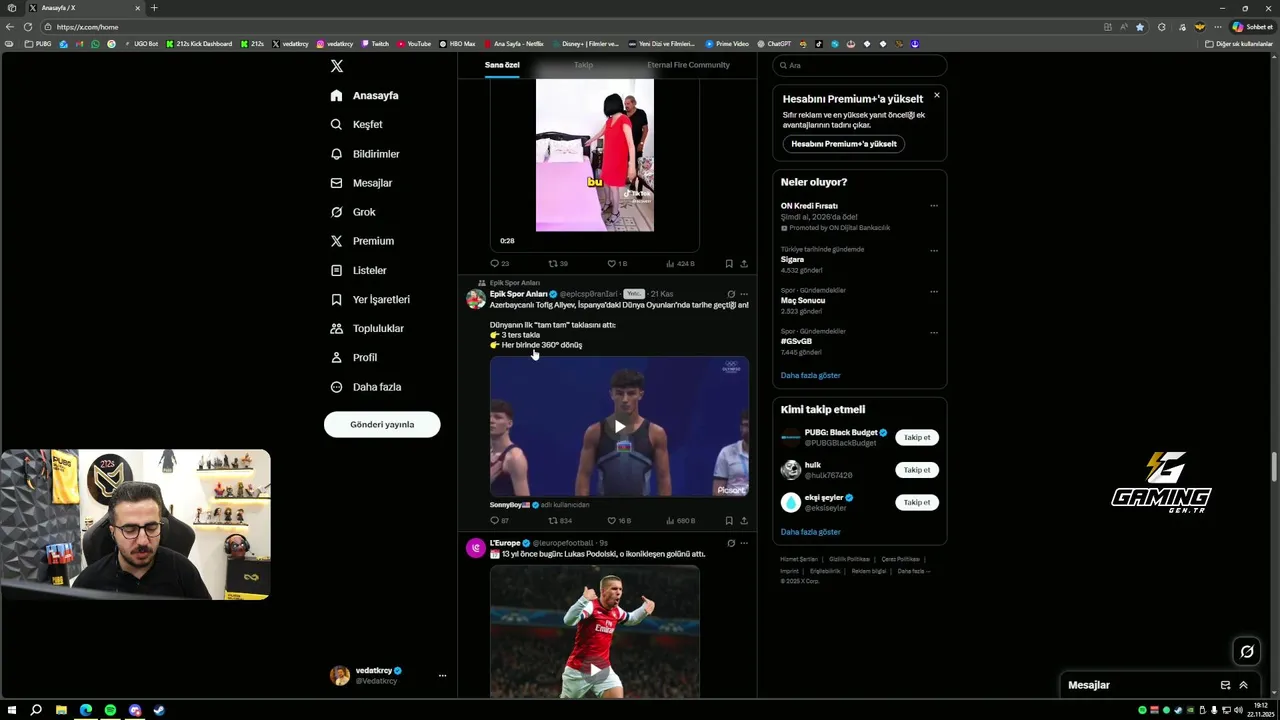The width and height of the screenshot is (1280, 720).
Task: Click Grok icon on Epik Spor Anları post
Action: click(731, 294)
